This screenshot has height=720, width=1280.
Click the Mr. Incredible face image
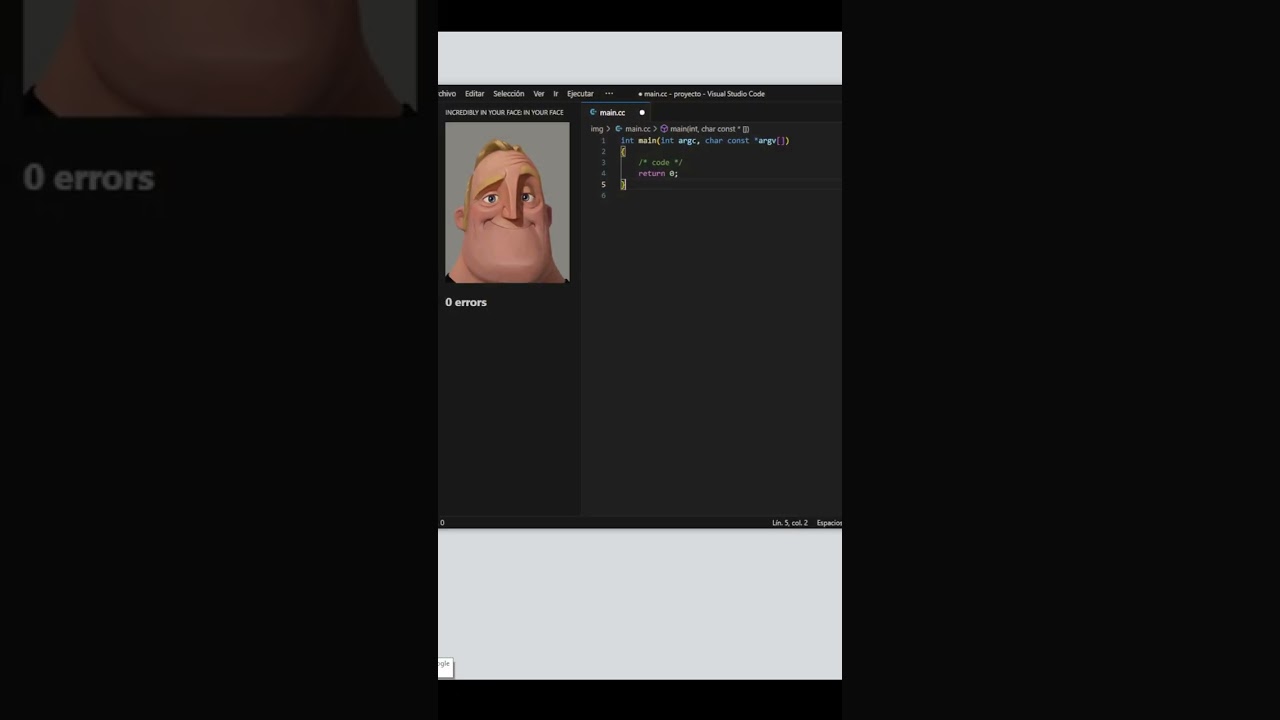click(x=507, y=202)
